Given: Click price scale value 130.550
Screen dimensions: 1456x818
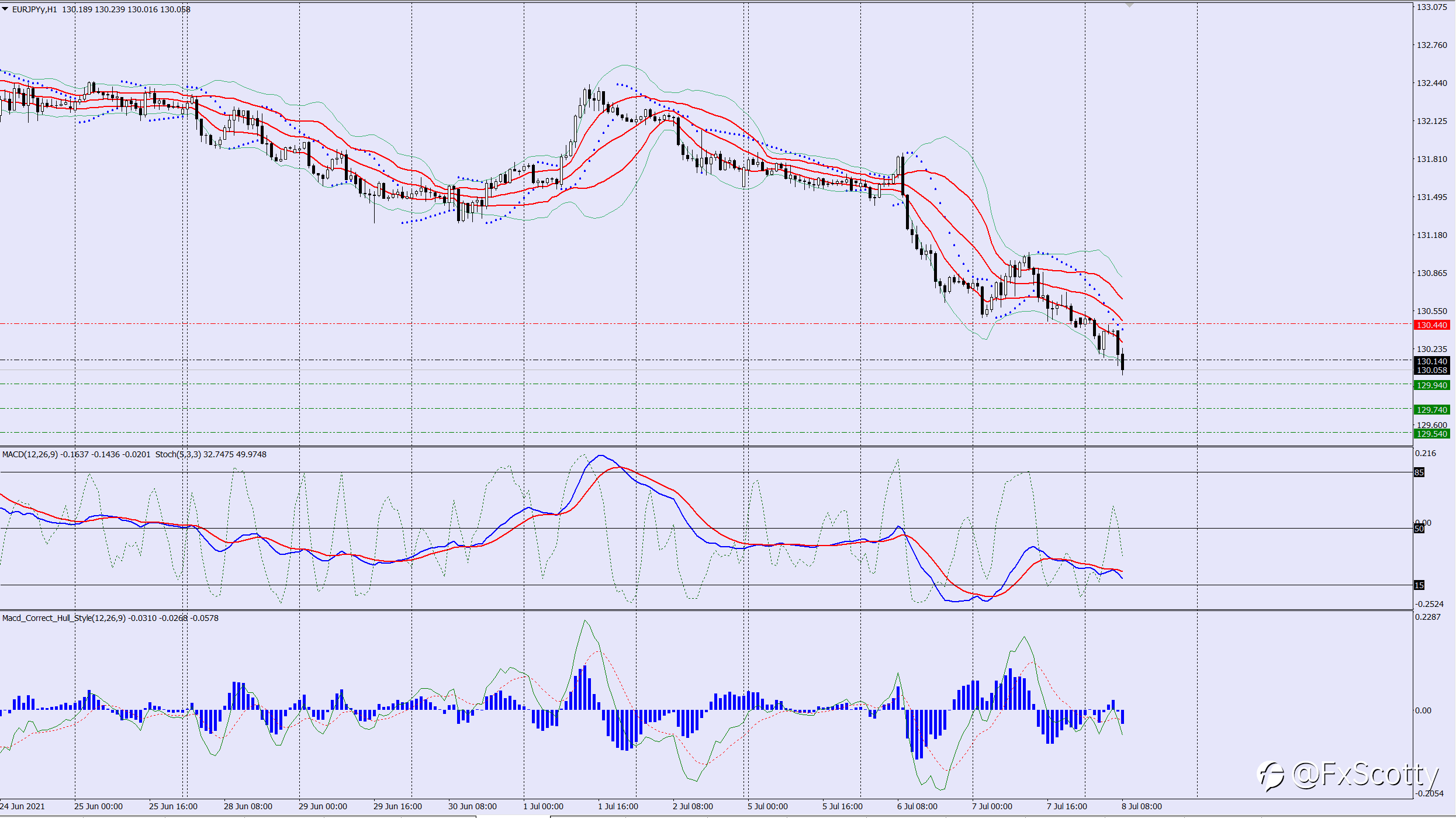Looking at the screenshot, I should pos(1432,311).
